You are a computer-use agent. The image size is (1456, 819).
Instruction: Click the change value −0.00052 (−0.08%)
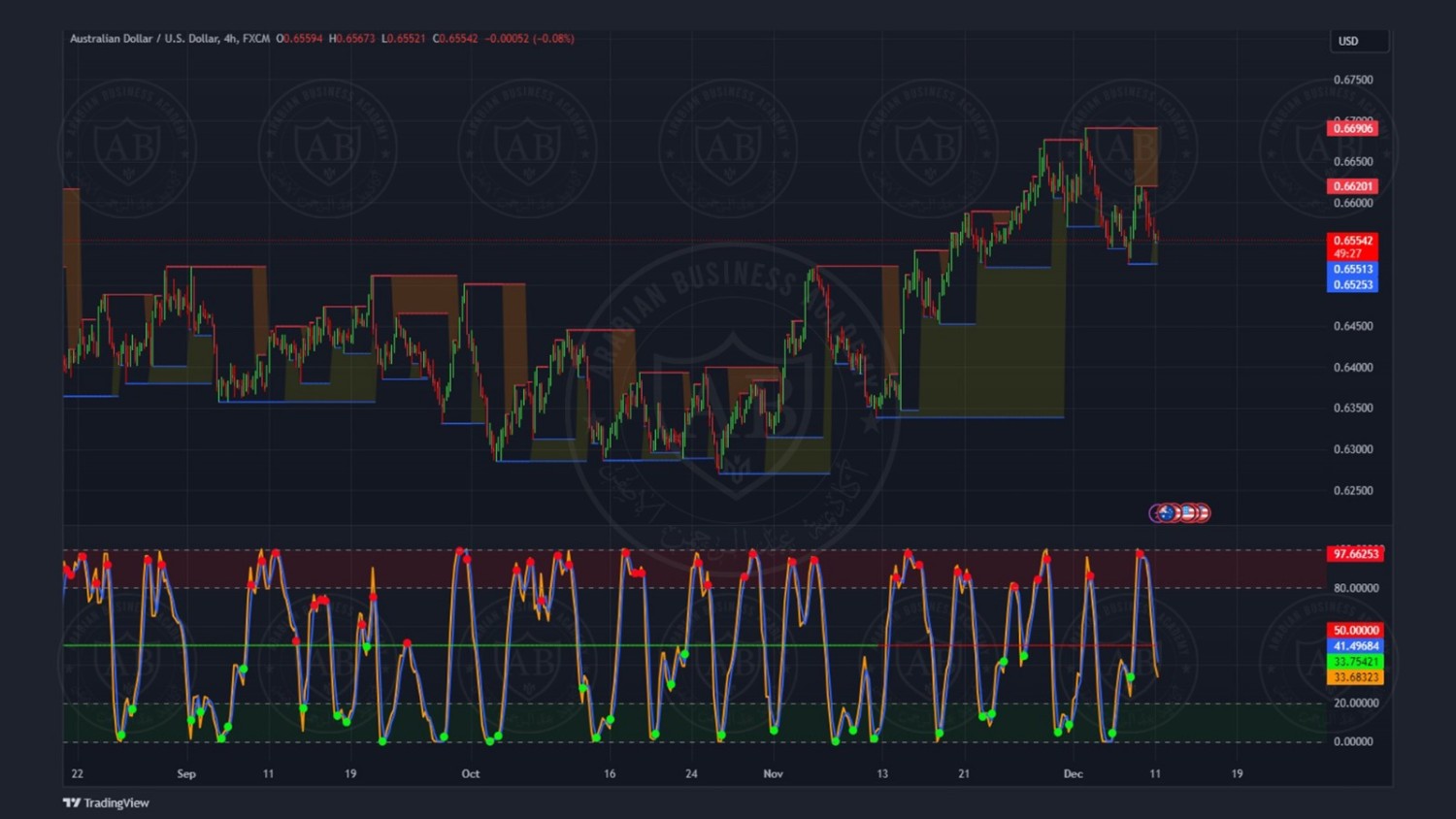point(530,39)
